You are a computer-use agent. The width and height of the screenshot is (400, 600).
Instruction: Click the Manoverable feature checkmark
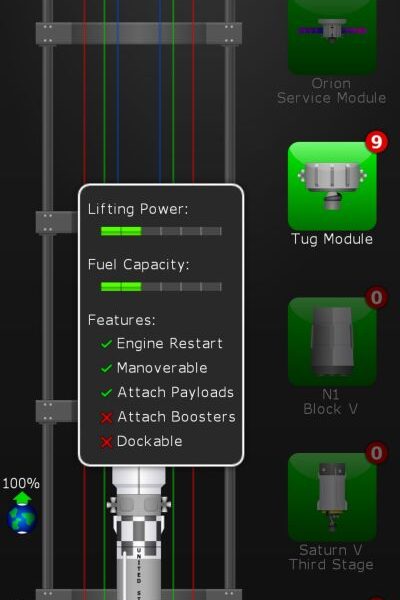pyautogui.click(x=106, y=368)
